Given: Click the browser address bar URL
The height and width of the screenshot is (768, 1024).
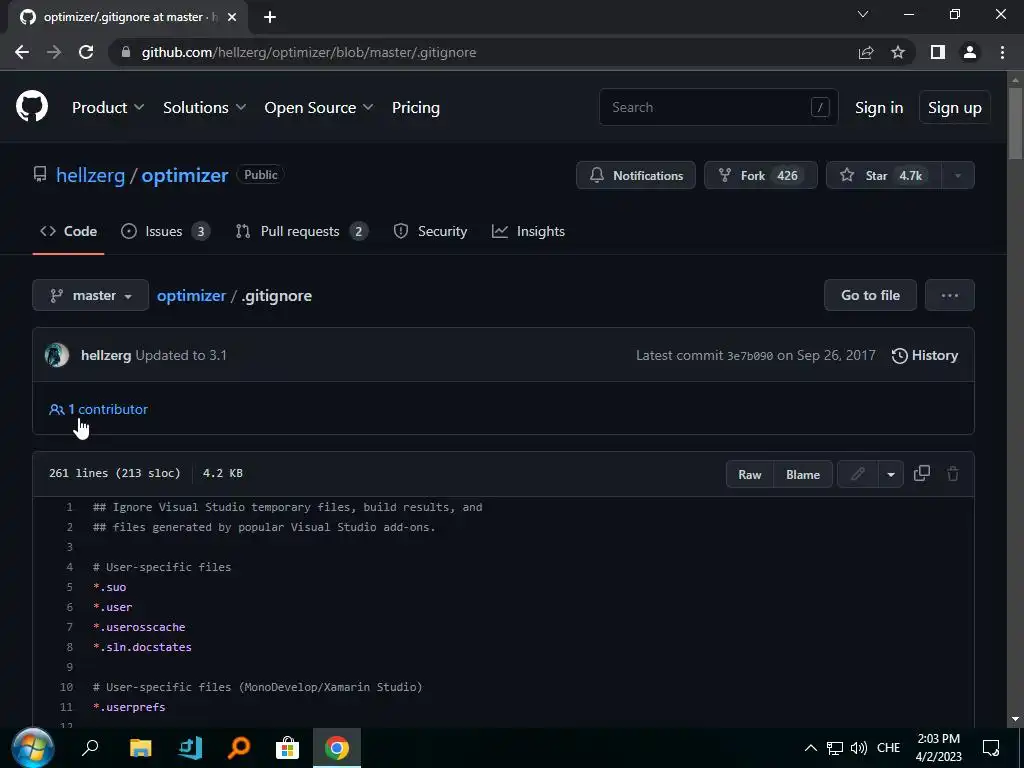Looking at the screenshot, I should (309, 52).
